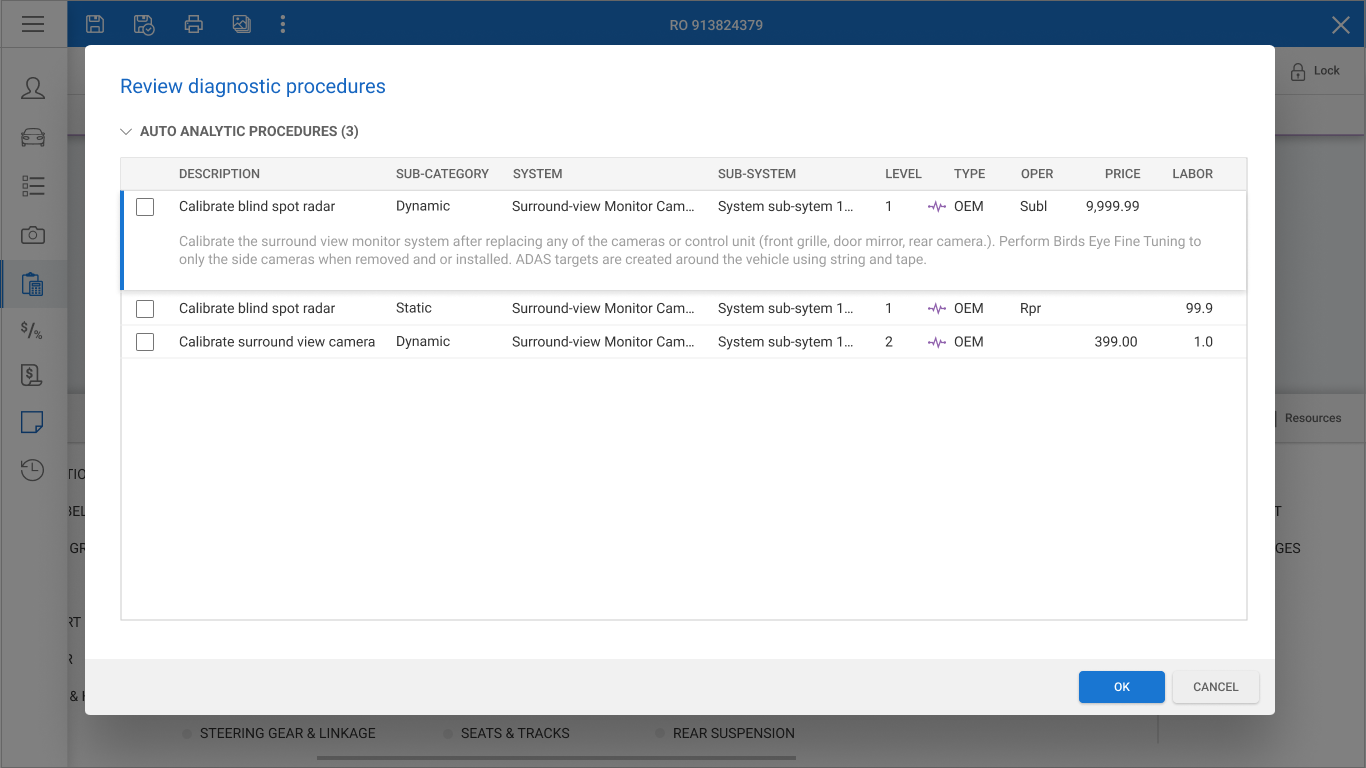
Task: Select the vehicle sidebar icon
Action: (x=33, y=137)
